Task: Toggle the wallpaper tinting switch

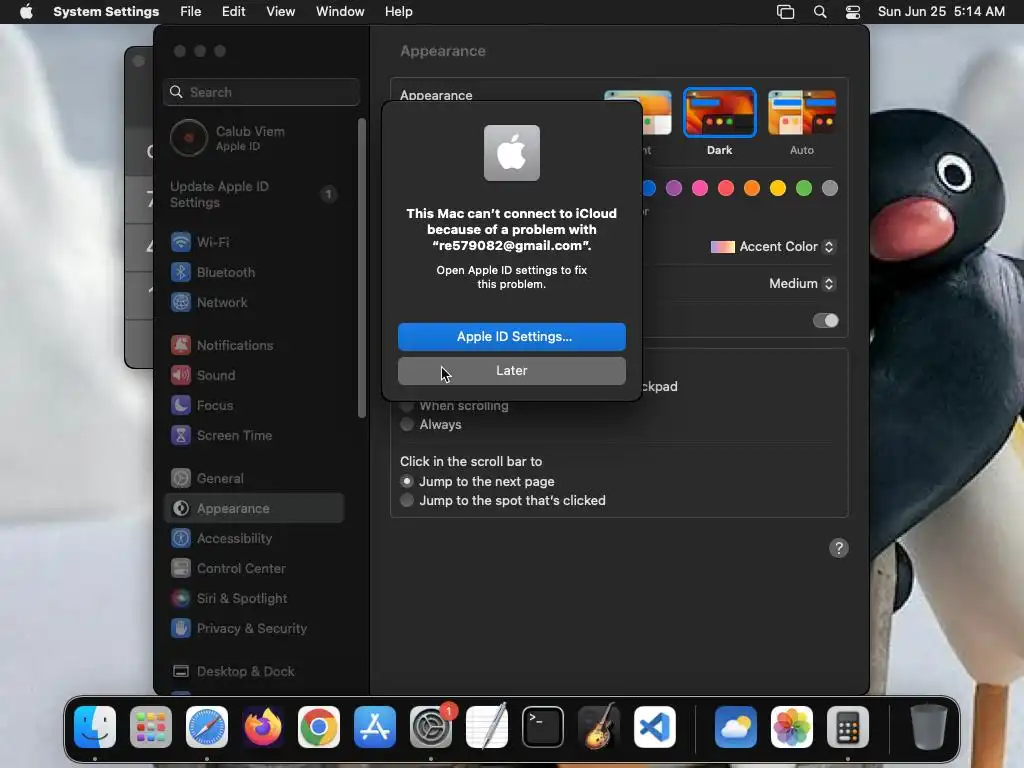Action: 825,321
